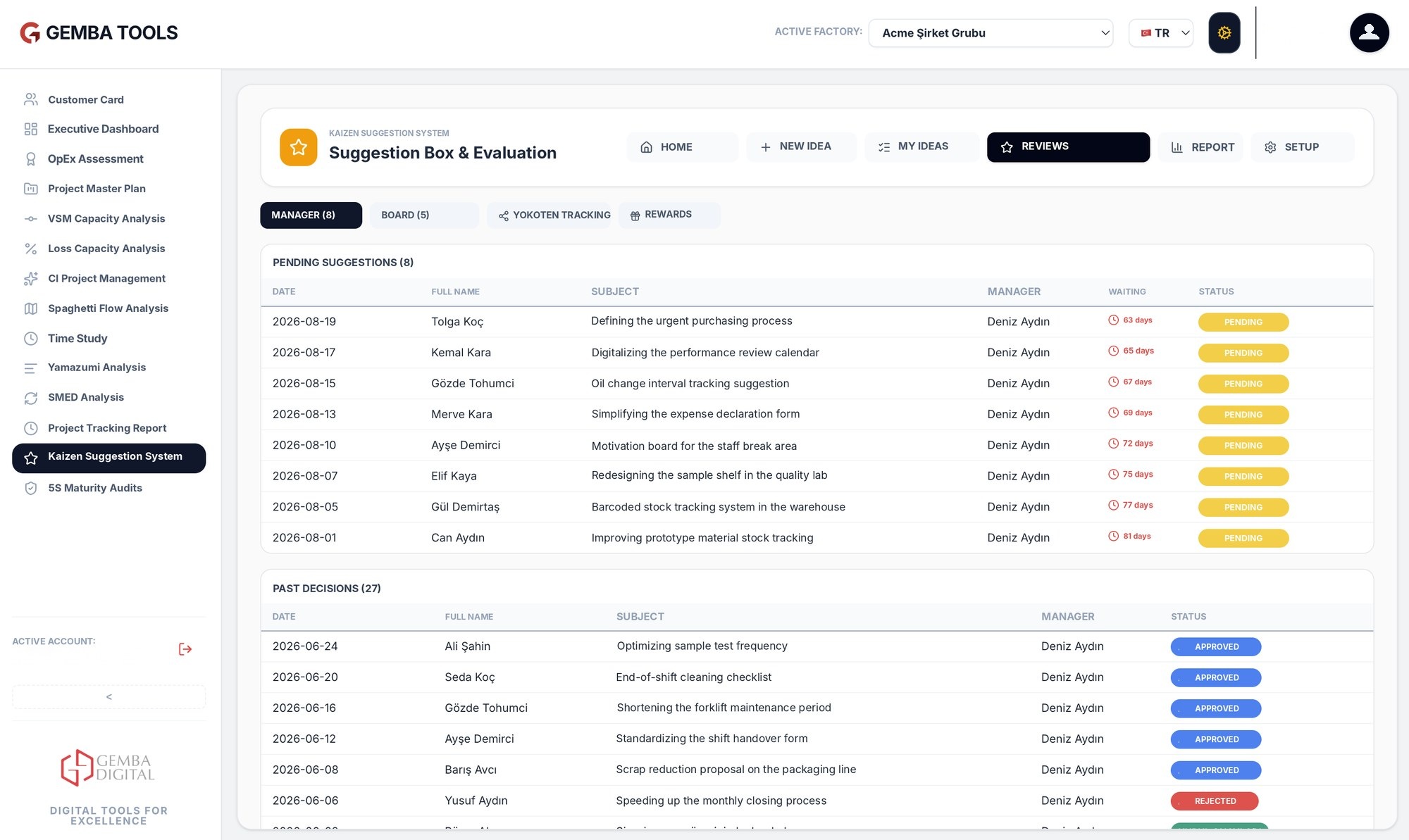Click the Executive Dashboard grid icon
The height and width of the screenshot is (840, 1409).
click(x=30, y=129)
